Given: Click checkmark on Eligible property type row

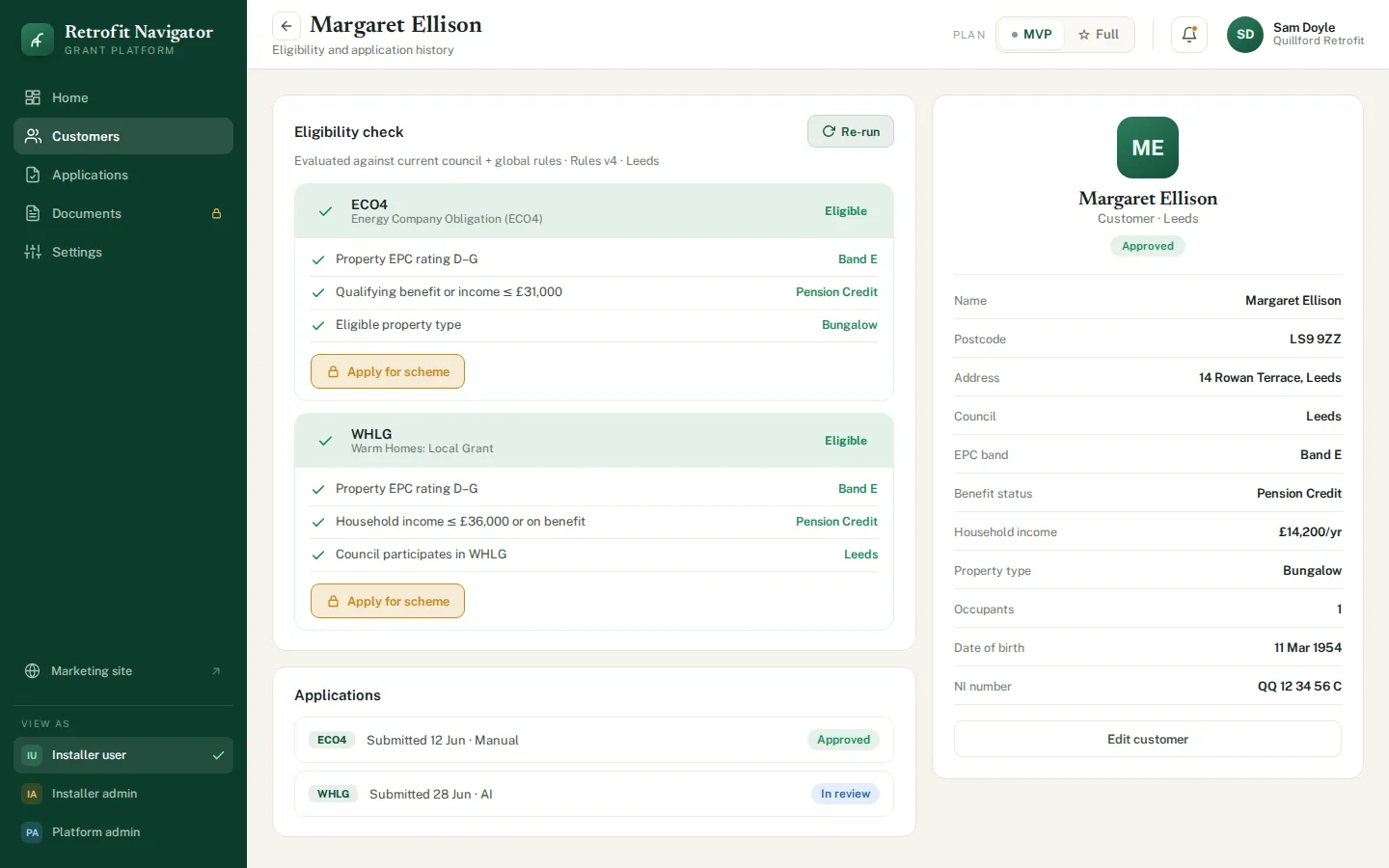Looking at the screenshot, I should [x=318, y=325].
